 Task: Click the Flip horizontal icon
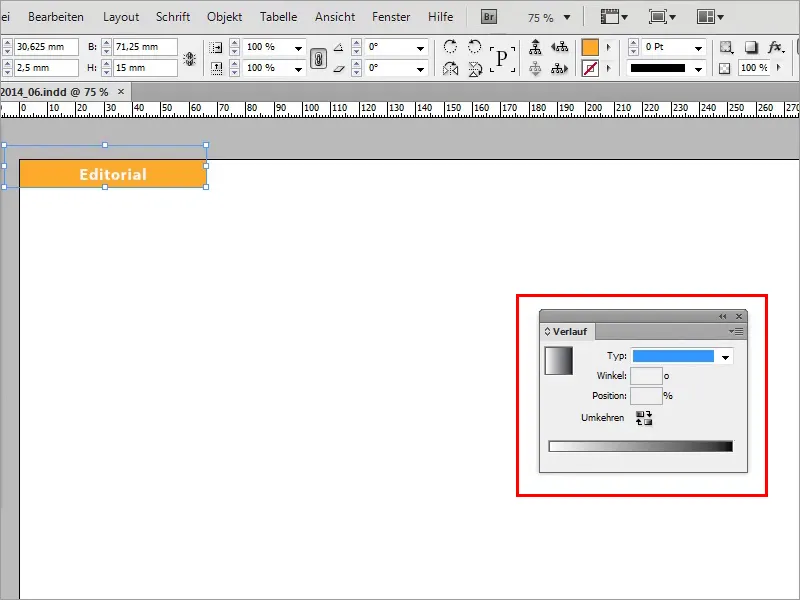point(453,67)
